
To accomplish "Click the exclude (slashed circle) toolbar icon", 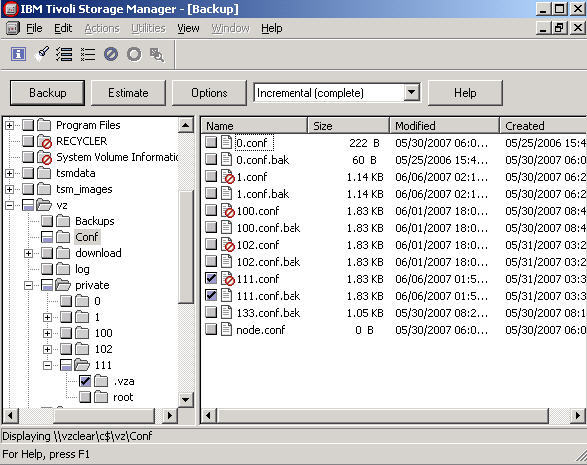I will pos(111,54).
